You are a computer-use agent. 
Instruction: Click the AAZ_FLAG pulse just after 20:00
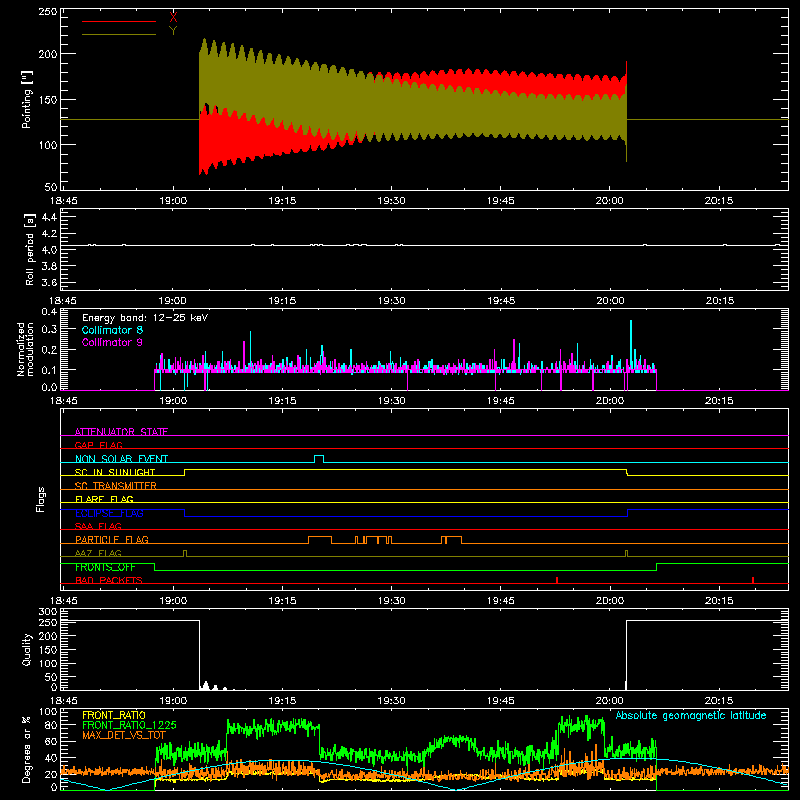(x=627, y=553)
